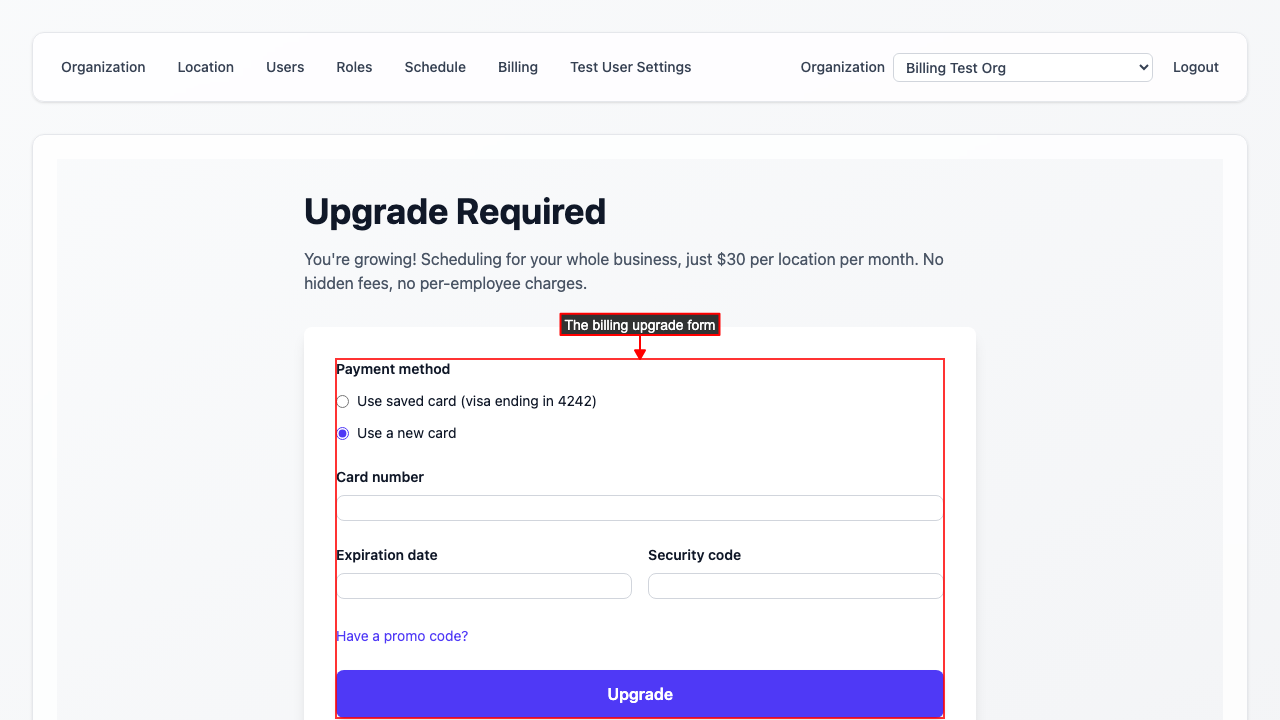This screenshot has width=1280, height=720.
Task: Click the Upgrade button
Action: click(x=640, y=693)
